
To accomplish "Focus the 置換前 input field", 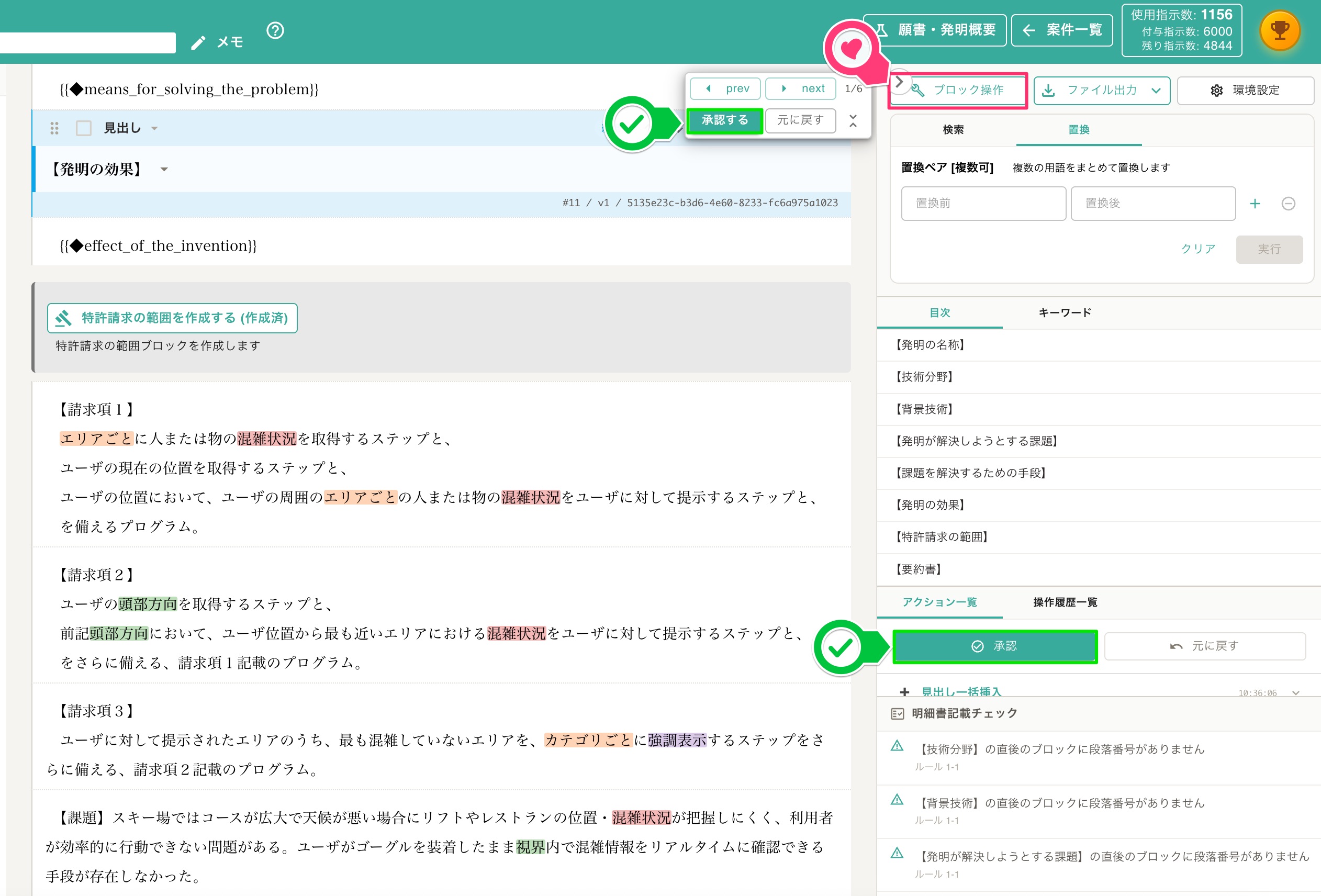I will 983,204.
